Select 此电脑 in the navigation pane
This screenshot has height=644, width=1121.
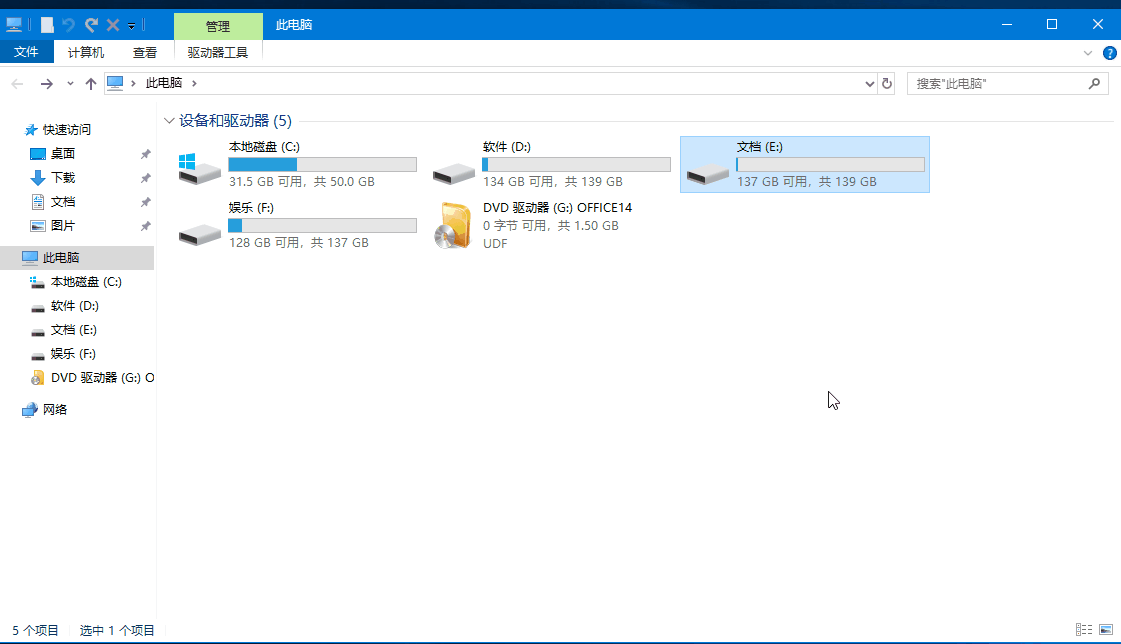tap(77, 257)
